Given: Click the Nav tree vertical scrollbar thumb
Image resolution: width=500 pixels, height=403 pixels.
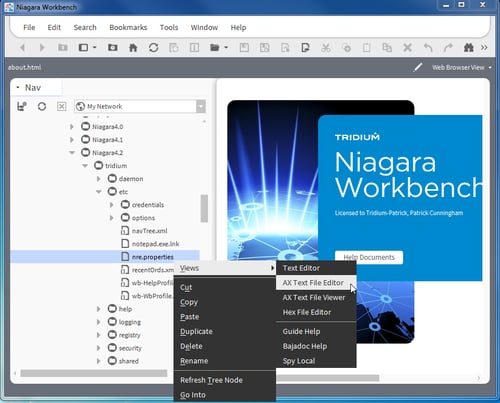Looking at the screenshot, I should coord(204,208).
